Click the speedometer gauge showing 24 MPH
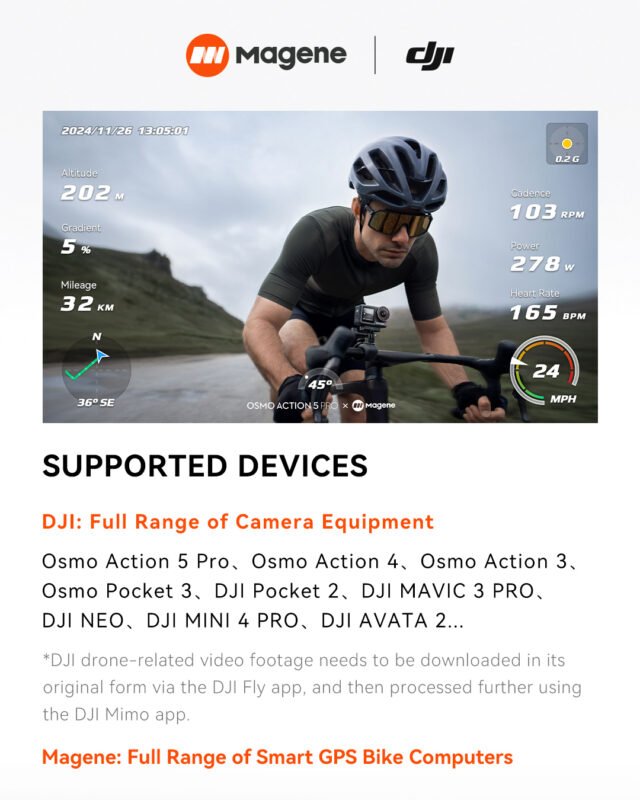Image resolution: width=640 pixels, height=800 pixels. pos(545,371)
